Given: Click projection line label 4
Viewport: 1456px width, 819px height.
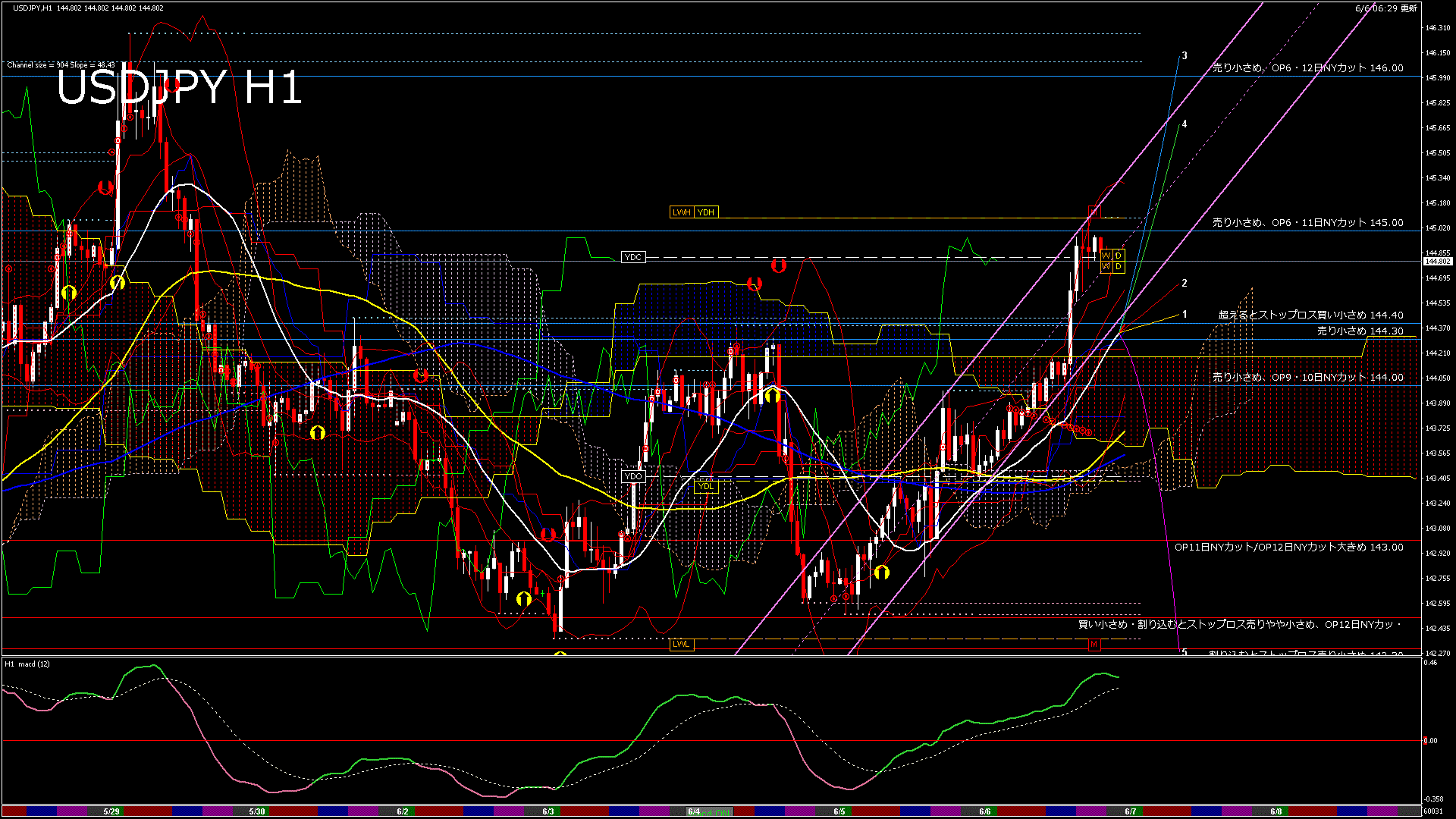Looking at the screenshot, I should point(1185,124).
